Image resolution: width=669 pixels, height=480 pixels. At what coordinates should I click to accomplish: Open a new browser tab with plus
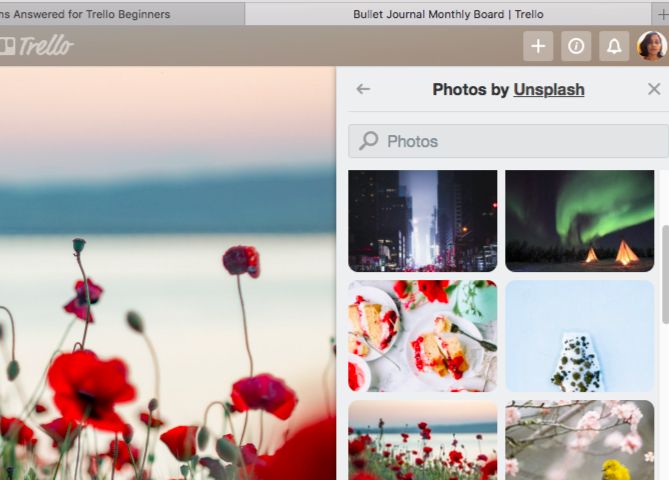(x=659, y=14)
